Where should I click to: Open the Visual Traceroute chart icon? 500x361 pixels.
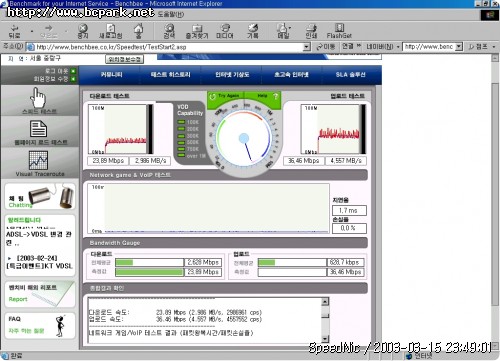(38, 160)
